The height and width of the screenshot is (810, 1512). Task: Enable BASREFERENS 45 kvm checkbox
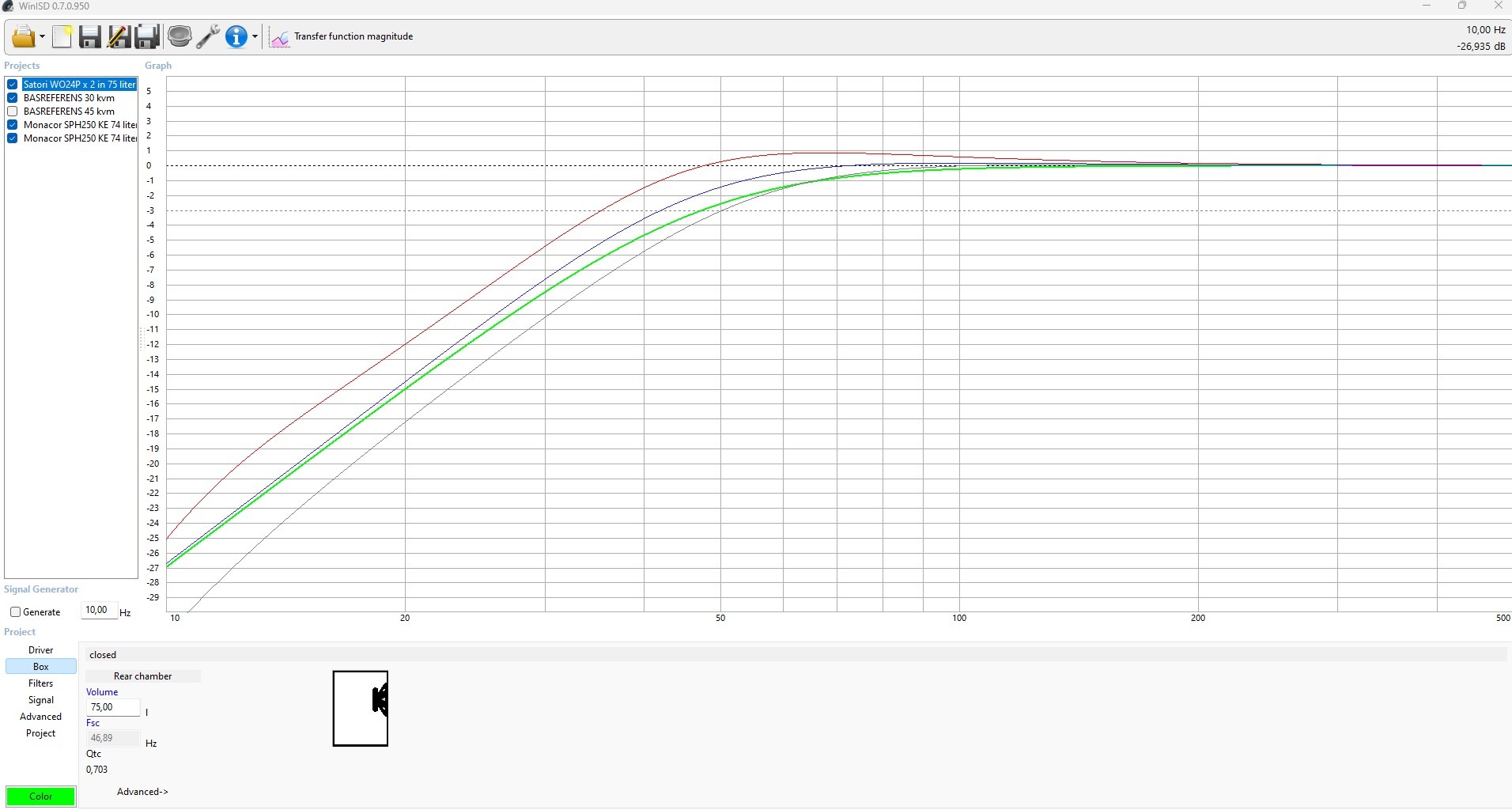click(13, 112)
